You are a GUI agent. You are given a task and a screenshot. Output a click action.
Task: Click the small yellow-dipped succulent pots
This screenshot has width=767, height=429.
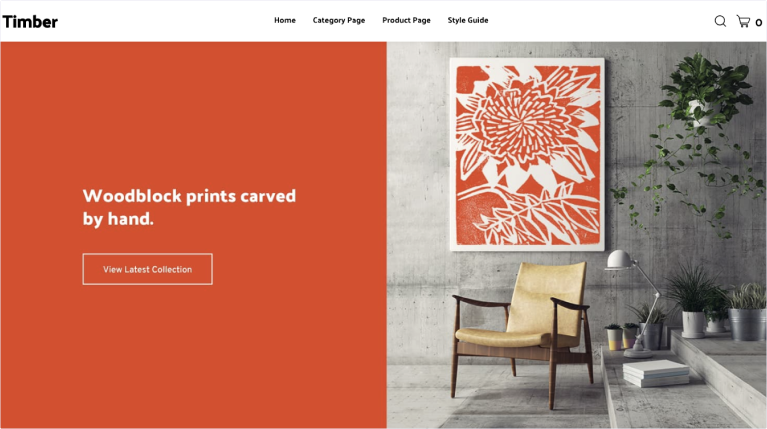tap(621, 337)
